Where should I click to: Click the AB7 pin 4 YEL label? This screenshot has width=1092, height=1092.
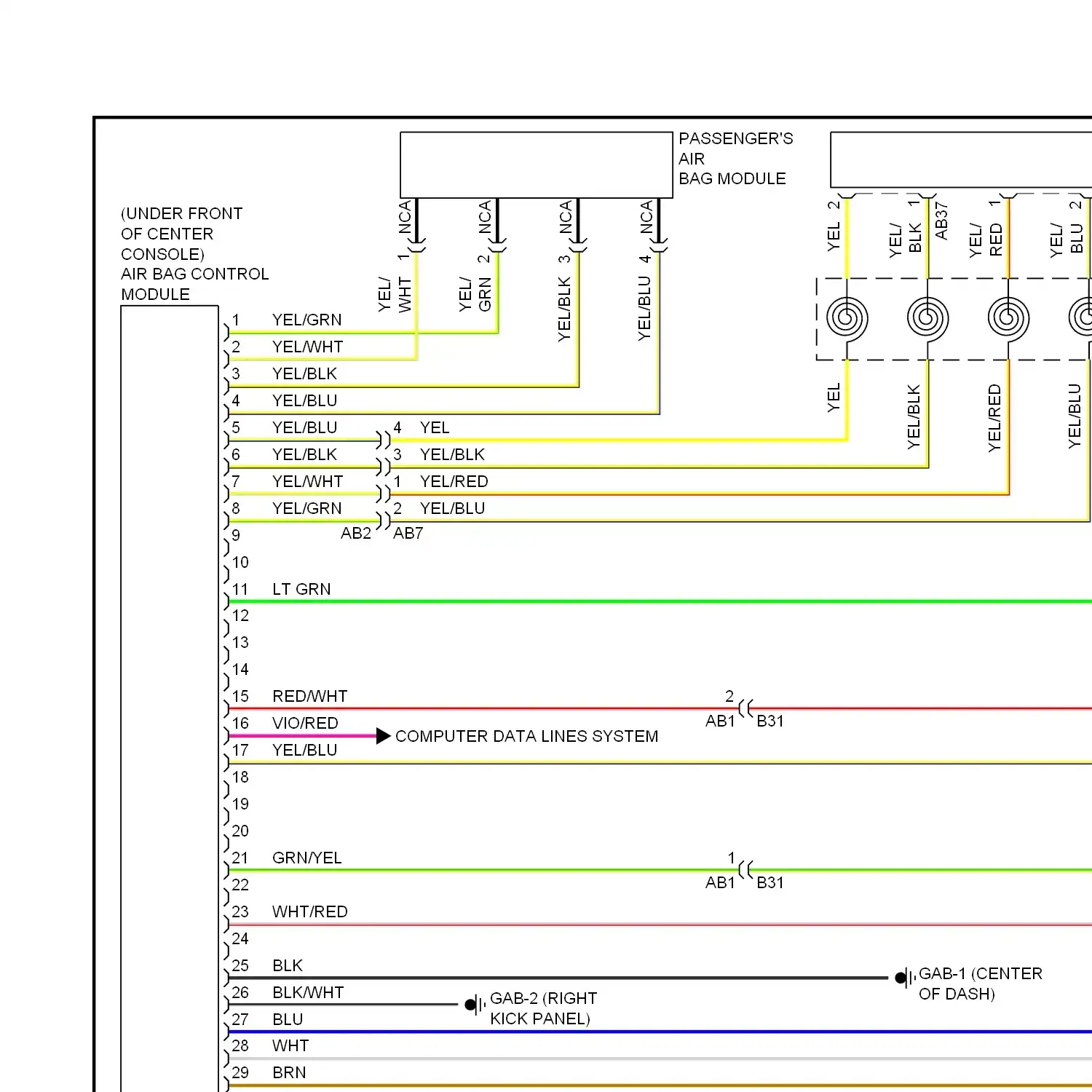click(434, 427)
